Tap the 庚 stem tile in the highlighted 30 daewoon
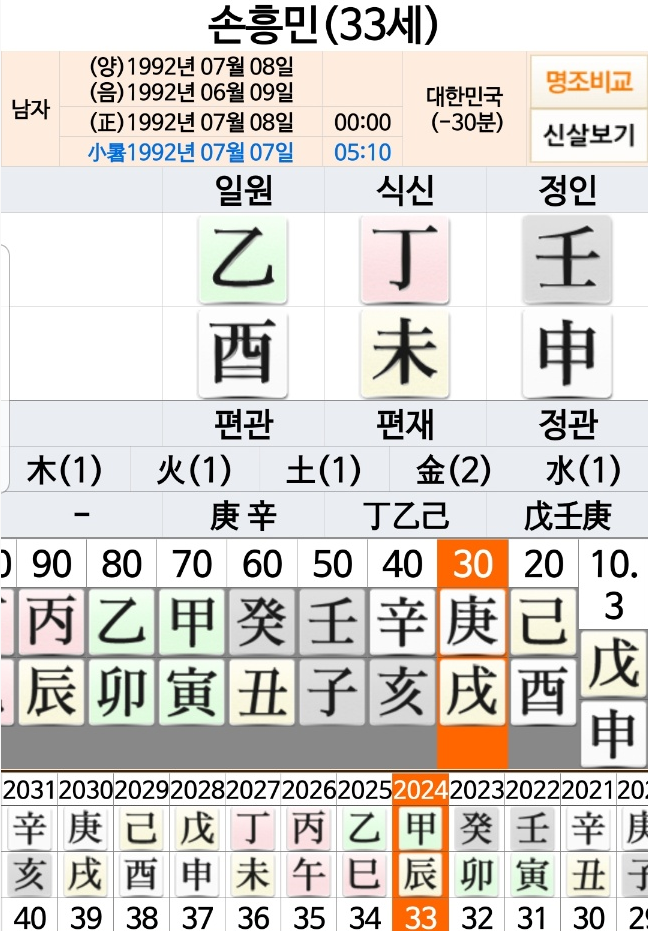648x931 pixels. (x=472, y=622)
